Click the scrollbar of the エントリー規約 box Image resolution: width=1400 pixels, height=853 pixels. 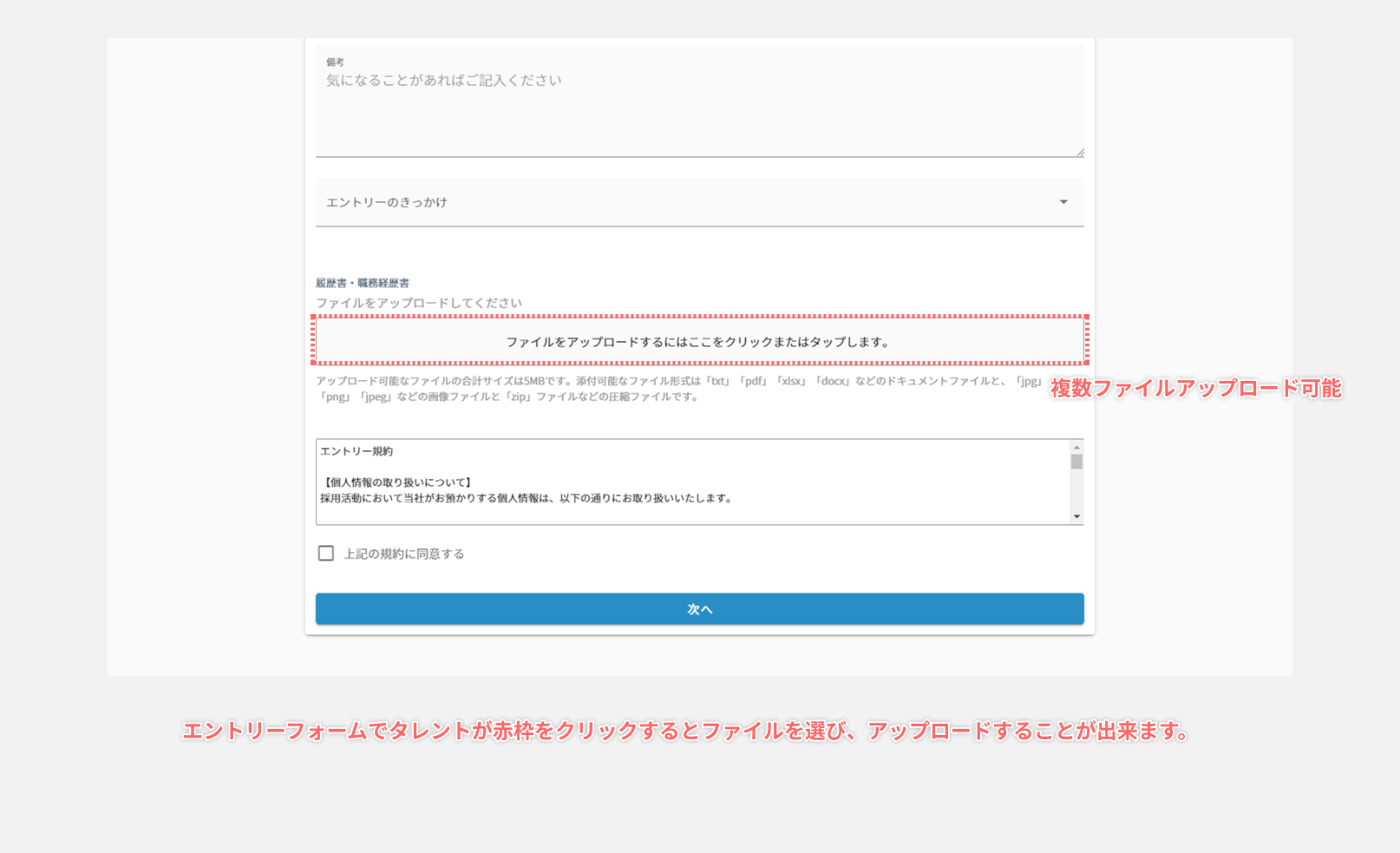1076,480
